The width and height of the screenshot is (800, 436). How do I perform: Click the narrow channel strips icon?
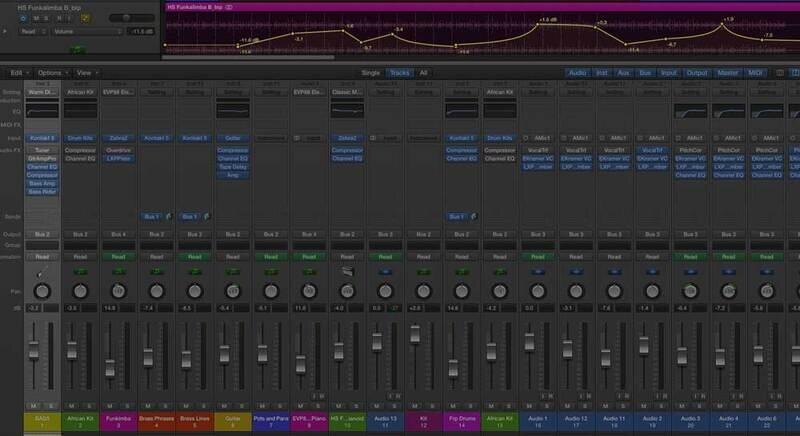point(780,73)
